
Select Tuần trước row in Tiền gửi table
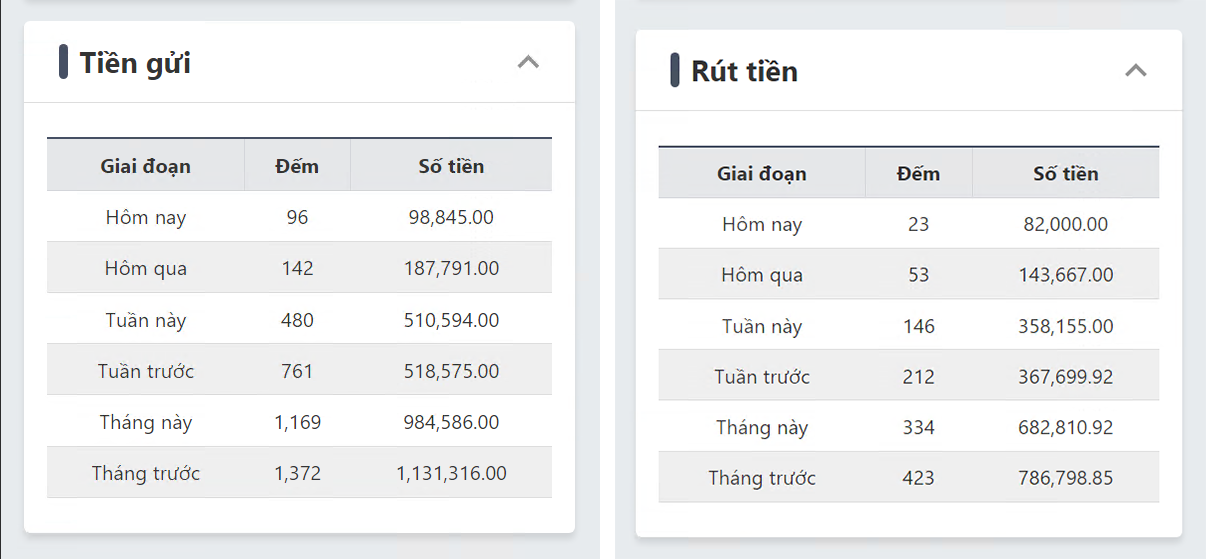click(146, 371)
